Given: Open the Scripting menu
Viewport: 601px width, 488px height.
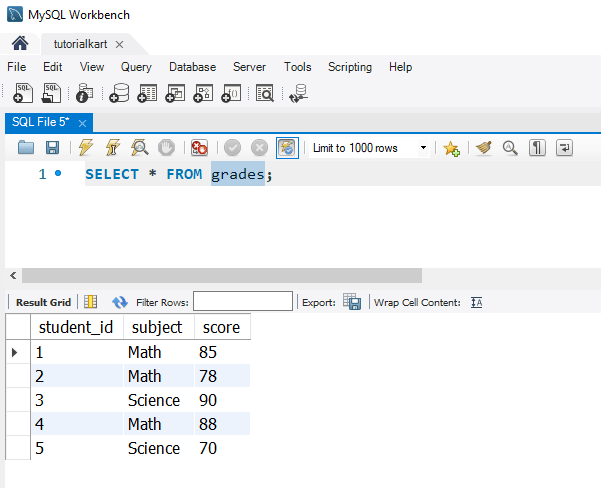Looking at the screenshot, I should coord(350,67).
